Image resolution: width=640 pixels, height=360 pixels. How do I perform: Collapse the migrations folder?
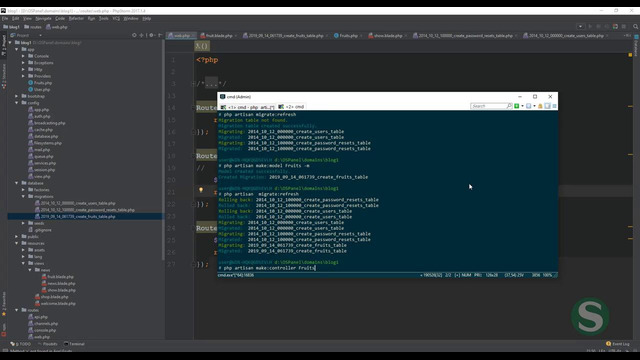[23, 196]
